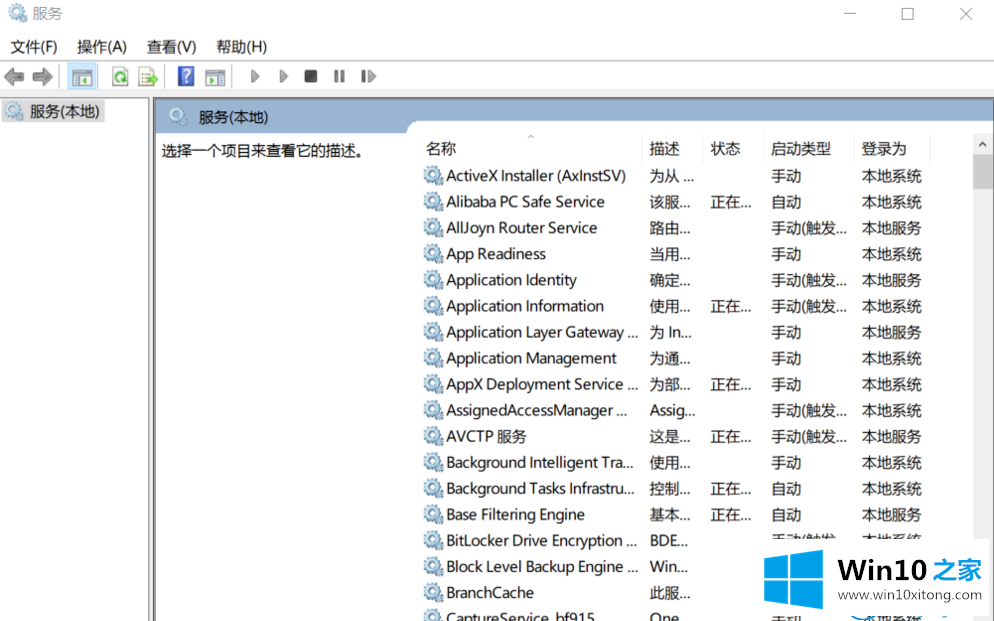Screen dimensions: 994x621
Task: Click the Export List toolbar icon
Action: (148, 77)
